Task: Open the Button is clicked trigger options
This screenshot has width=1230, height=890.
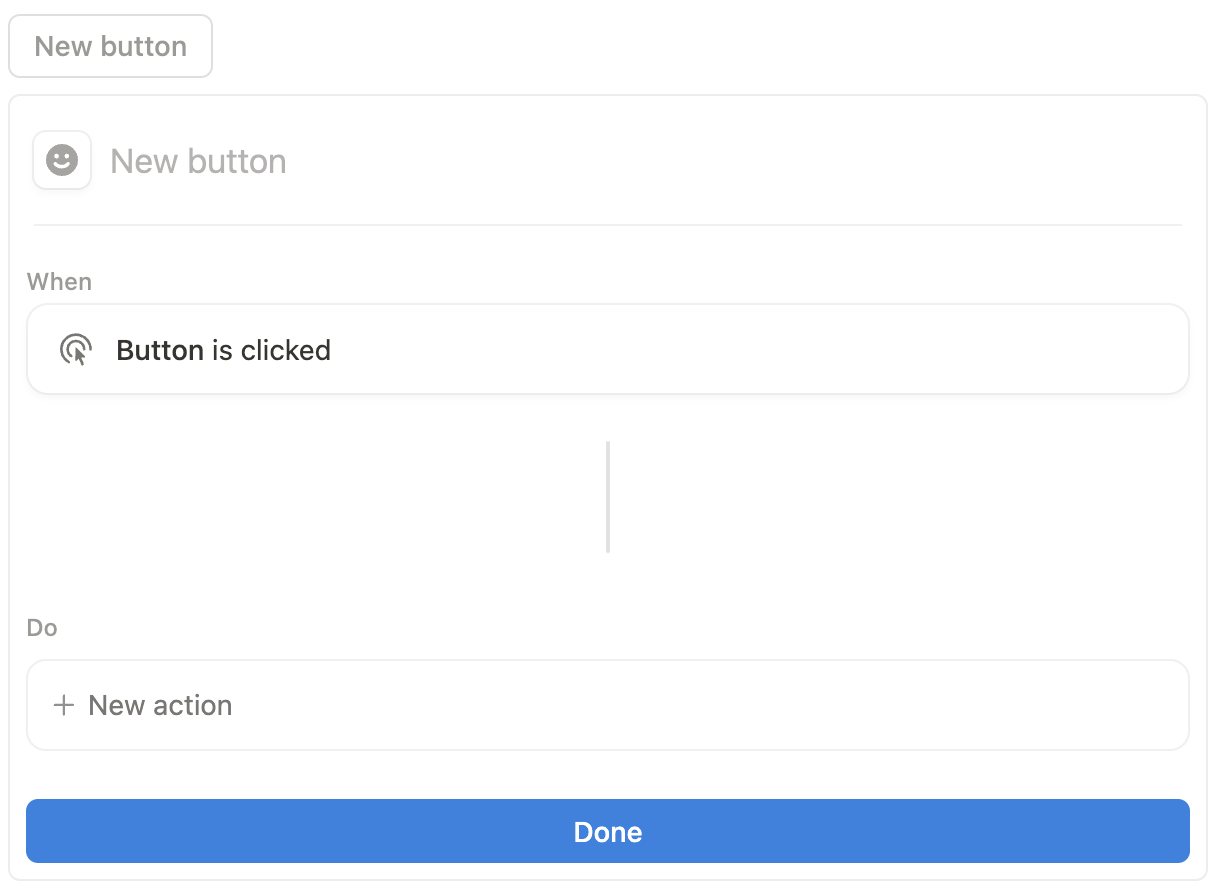Action: pos(608,349)
